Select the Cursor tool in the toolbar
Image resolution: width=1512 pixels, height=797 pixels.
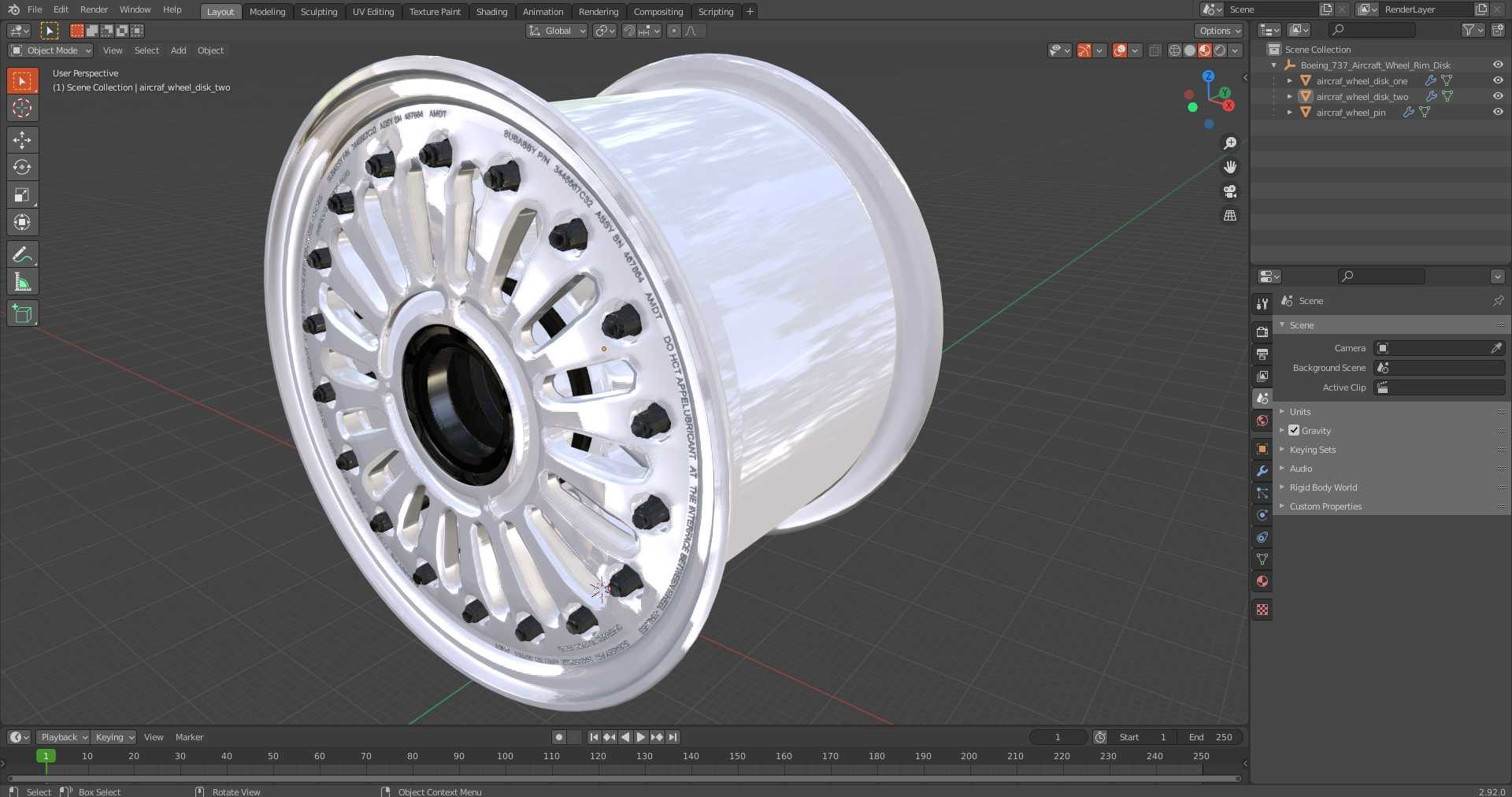coord(22,108)
